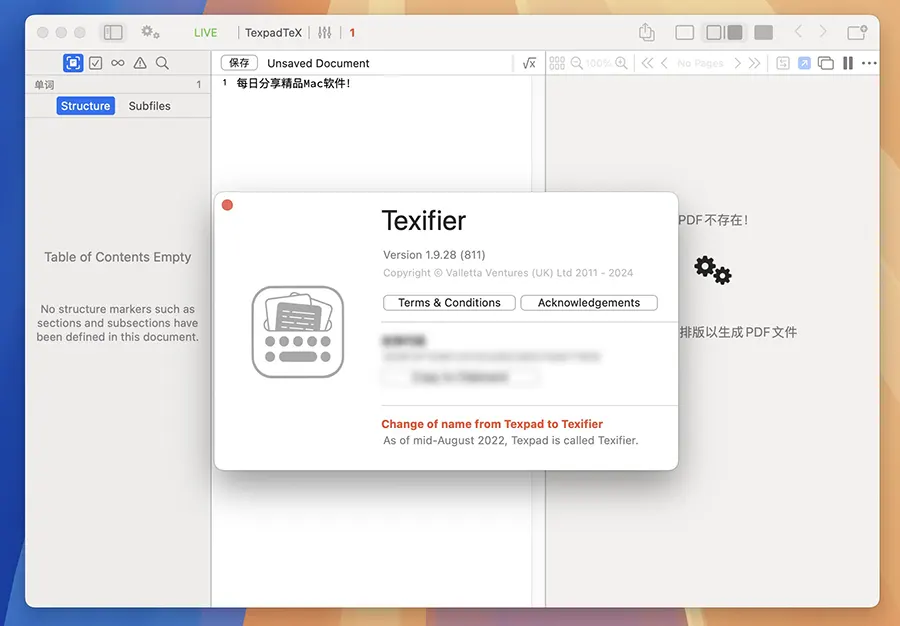Open the typeset gears settings icon

150,33
